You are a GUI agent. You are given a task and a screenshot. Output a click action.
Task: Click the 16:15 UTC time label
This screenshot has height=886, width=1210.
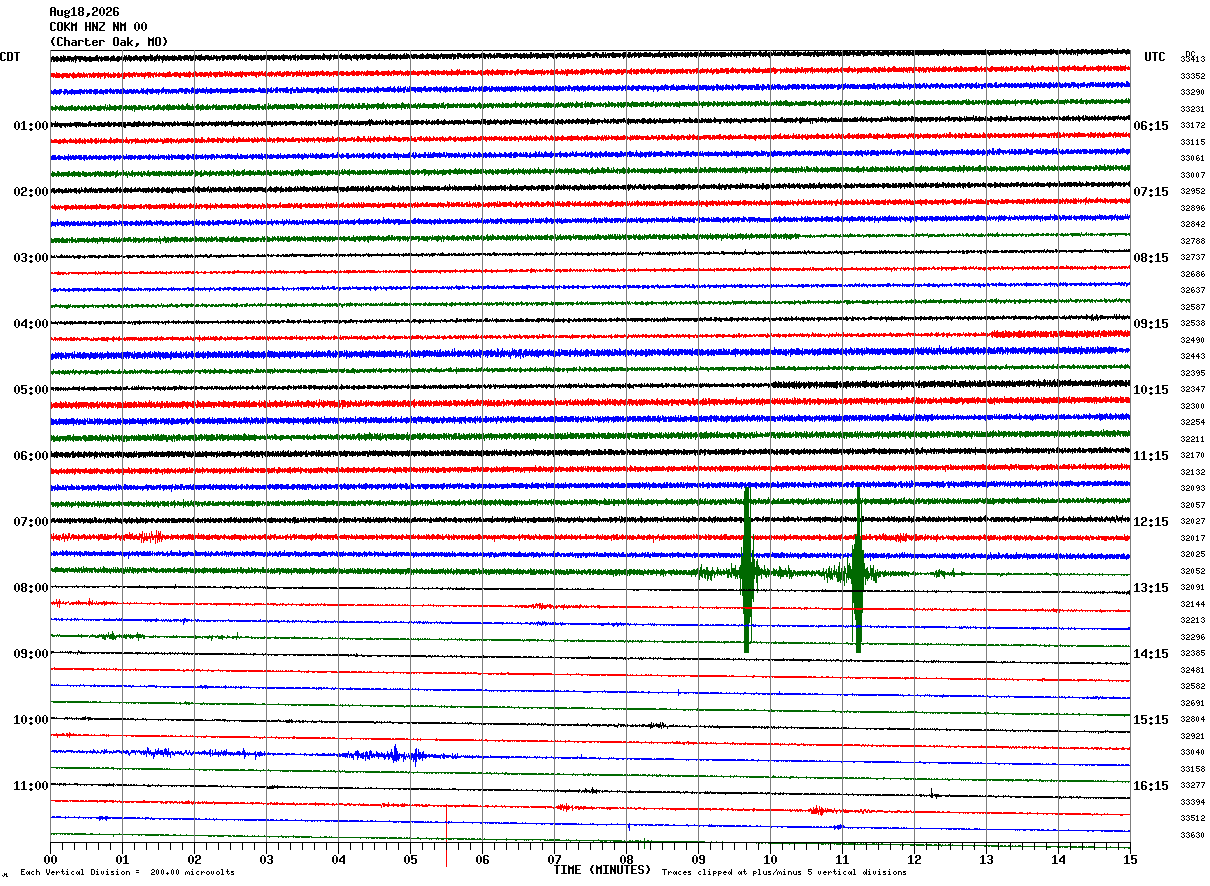[x=1151, y=786]
